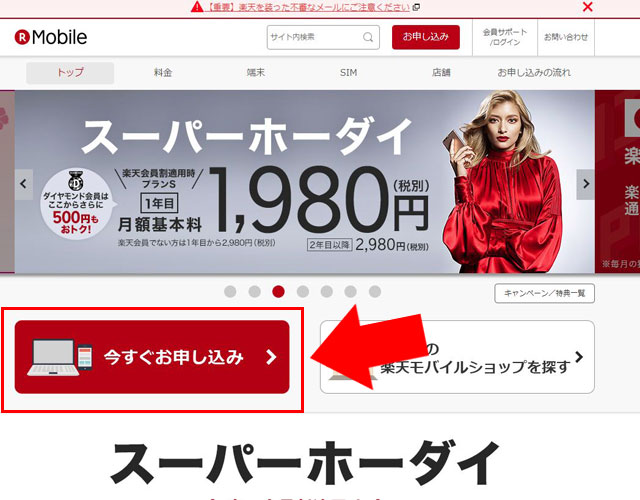
Task: Click the red お申し込み header button
Action: tap(426, 37)
